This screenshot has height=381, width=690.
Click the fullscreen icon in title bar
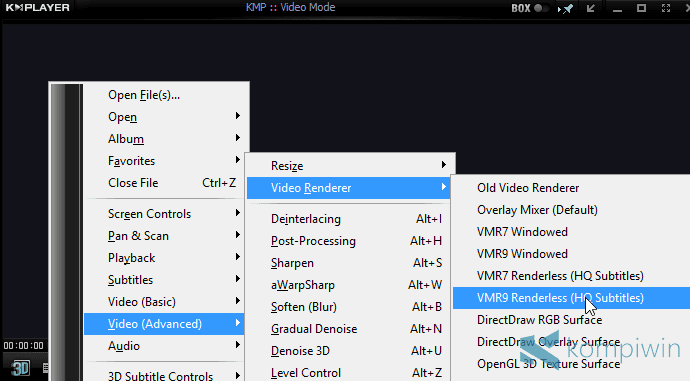(x=666, y=8)
